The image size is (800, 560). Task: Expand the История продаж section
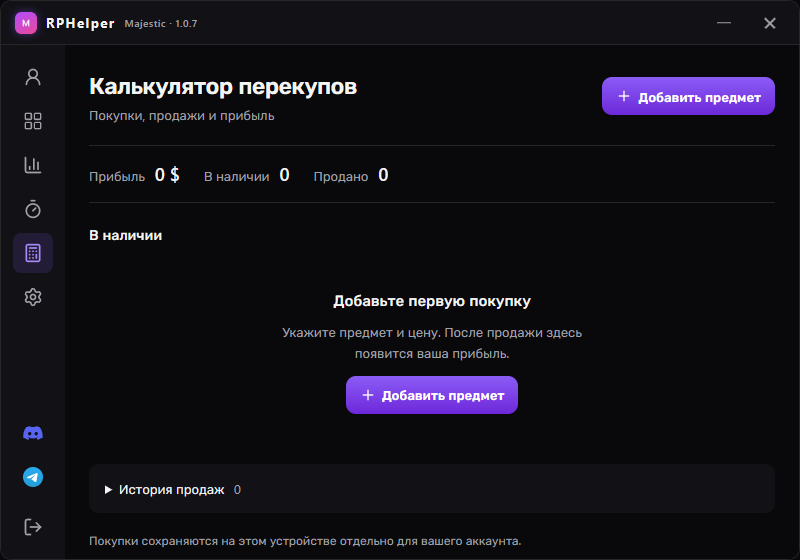(x=432, y=489)
